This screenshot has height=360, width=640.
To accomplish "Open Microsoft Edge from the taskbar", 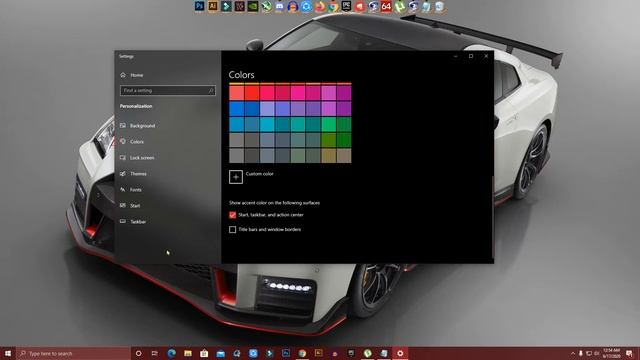I will (171, 353).
